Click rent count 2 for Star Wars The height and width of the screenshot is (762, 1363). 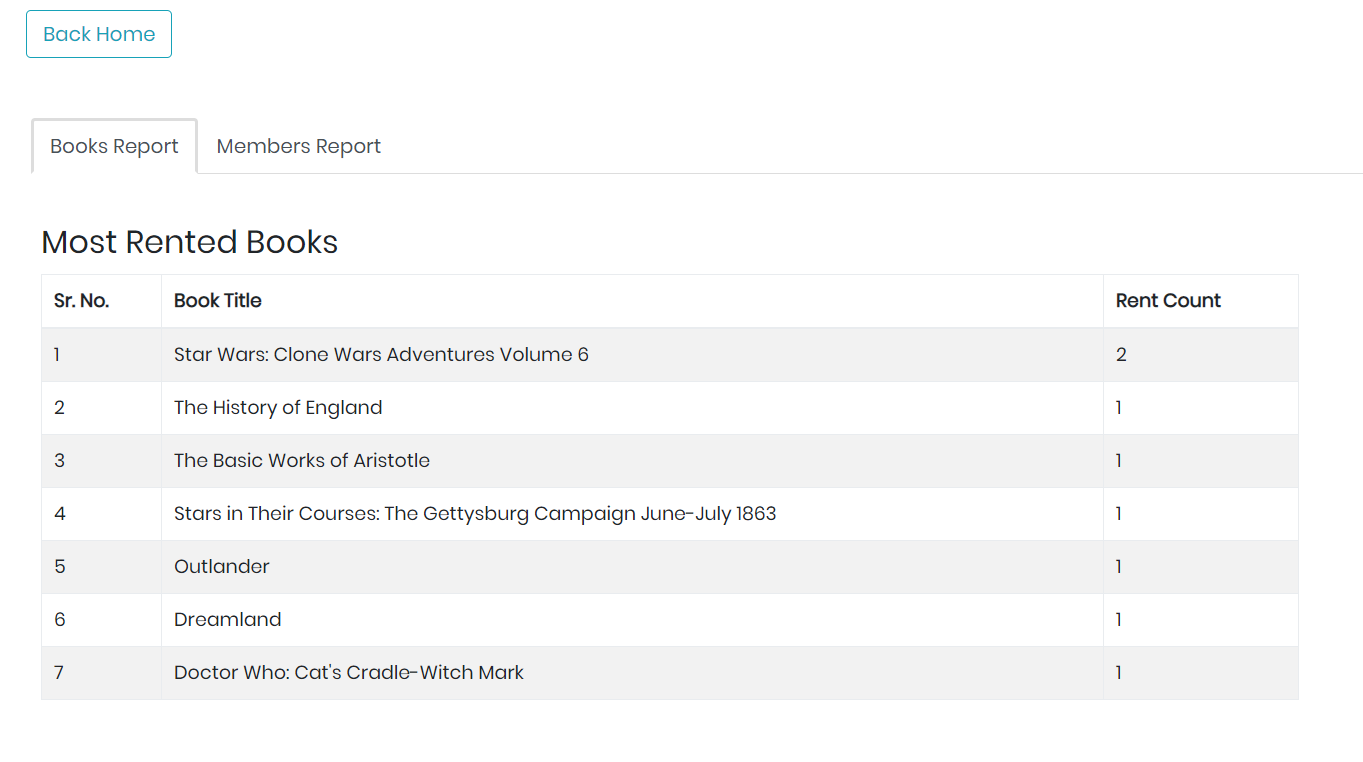click(1121, 354)
